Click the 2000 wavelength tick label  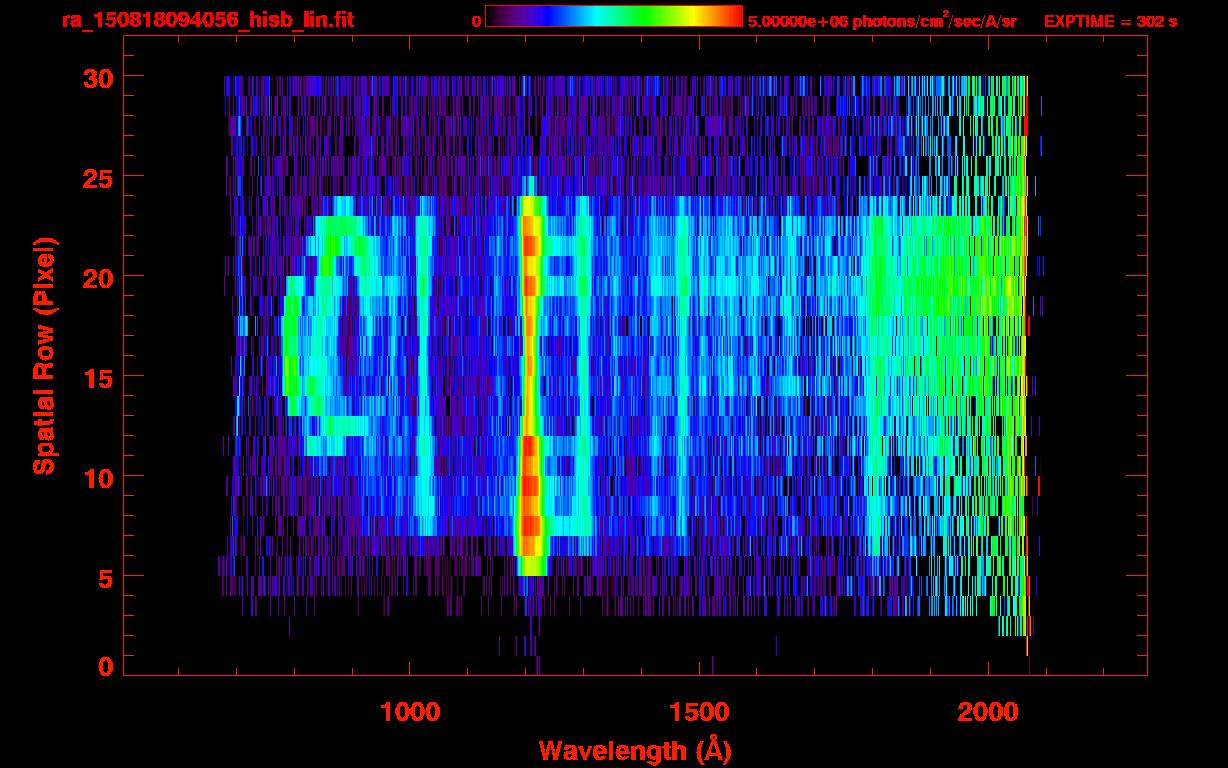(988, 712)
